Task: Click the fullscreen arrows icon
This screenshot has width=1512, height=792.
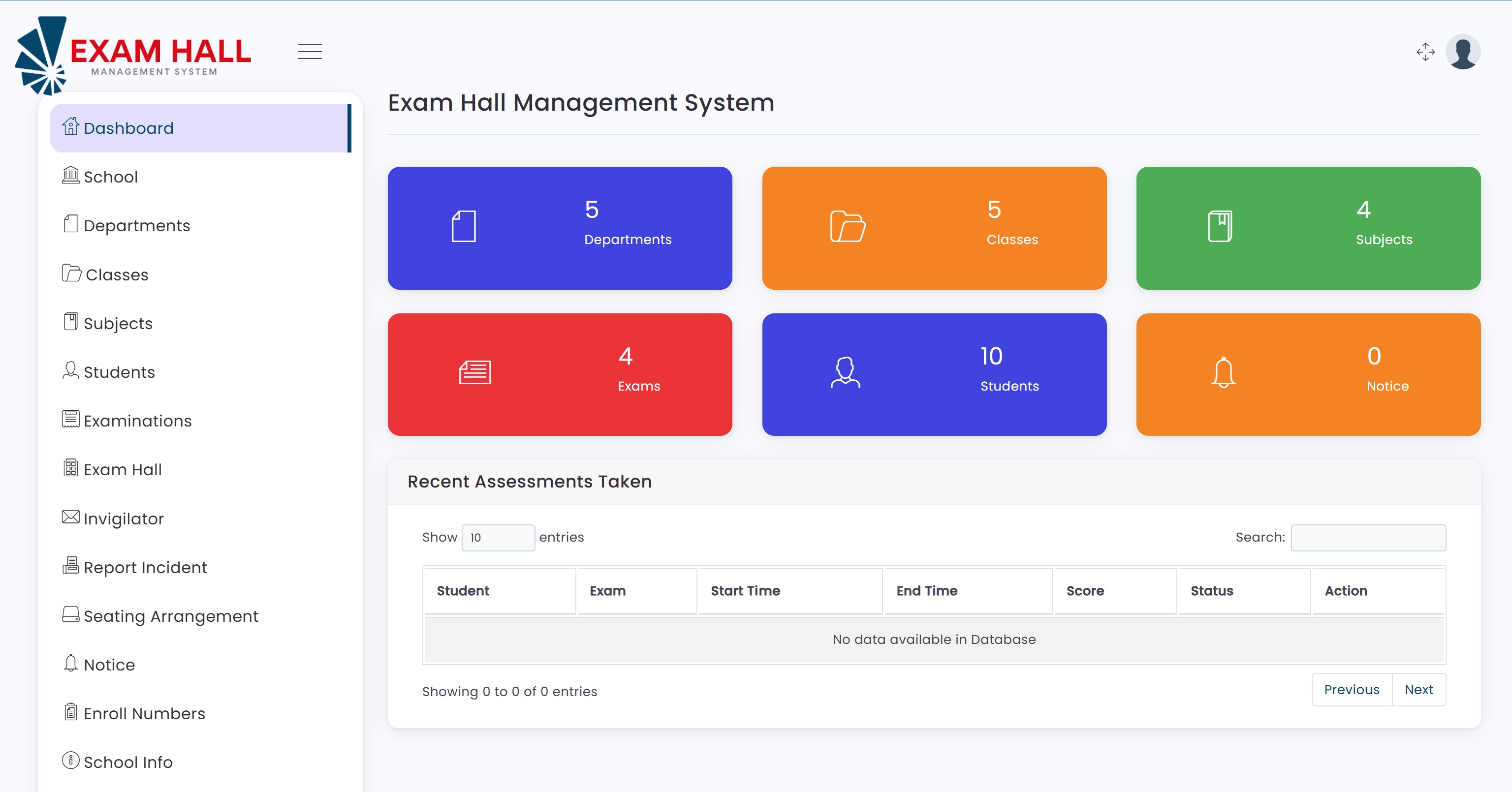Action: pyautogui.click(x=1425, y=52)
